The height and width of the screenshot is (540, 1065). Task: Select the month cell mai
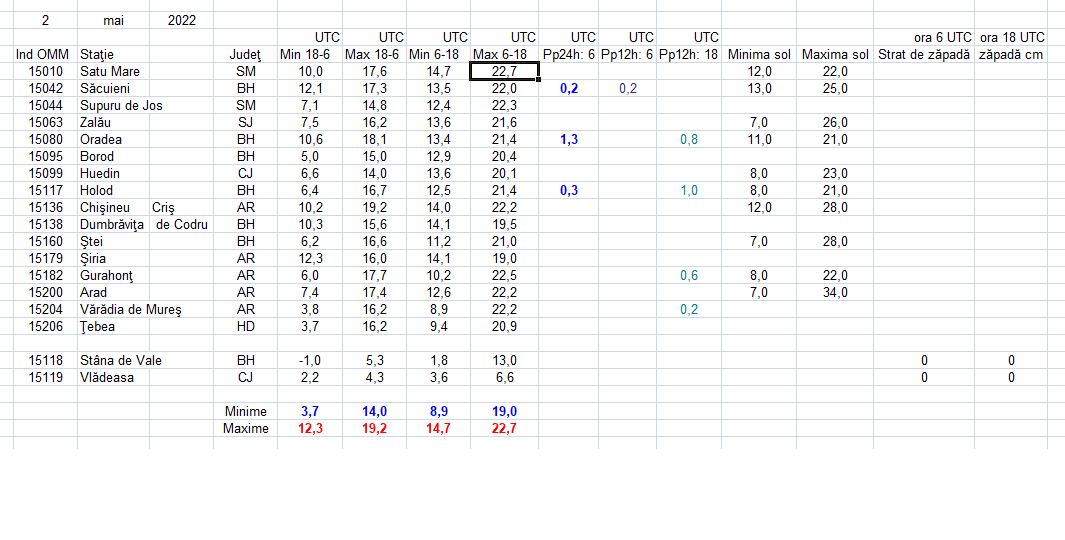click(x=113, y=20)
